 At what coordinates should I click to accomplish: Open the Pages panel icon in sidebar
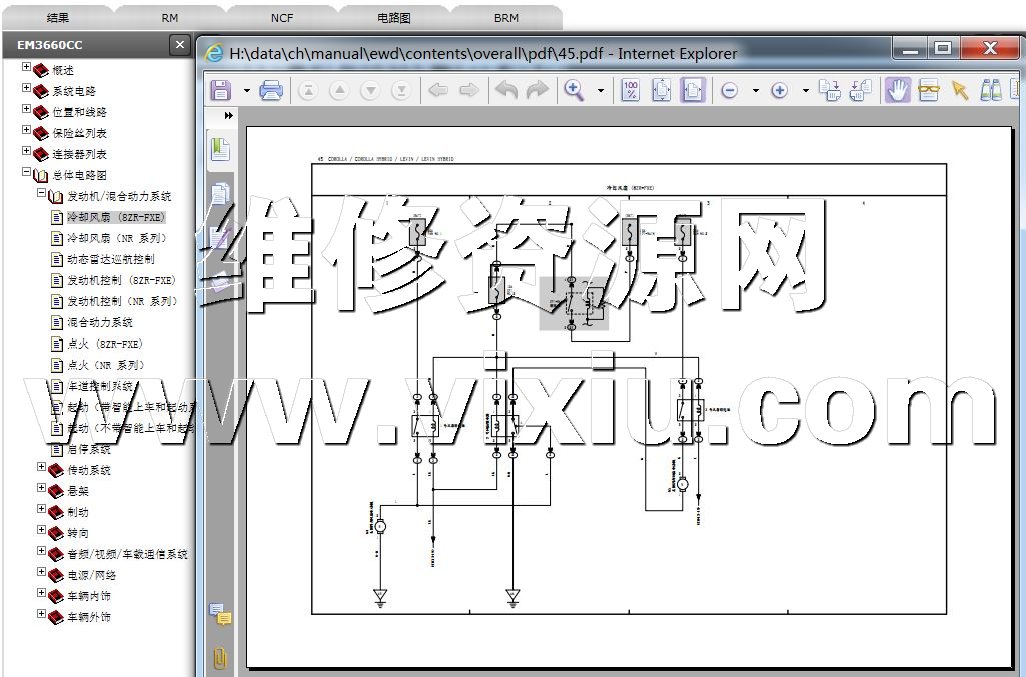pyautogui.click(x=220, y=150)
